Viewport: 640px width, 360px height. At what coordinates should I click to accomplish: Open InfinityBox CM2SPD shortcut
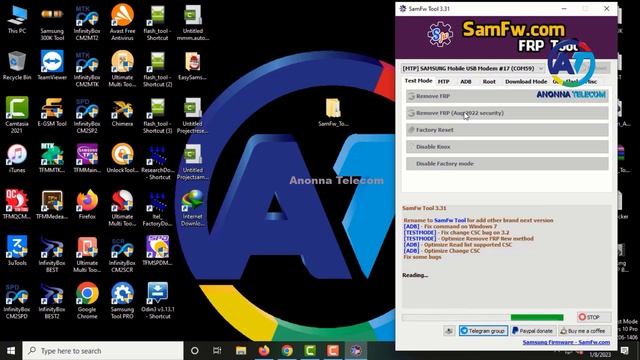17,301
